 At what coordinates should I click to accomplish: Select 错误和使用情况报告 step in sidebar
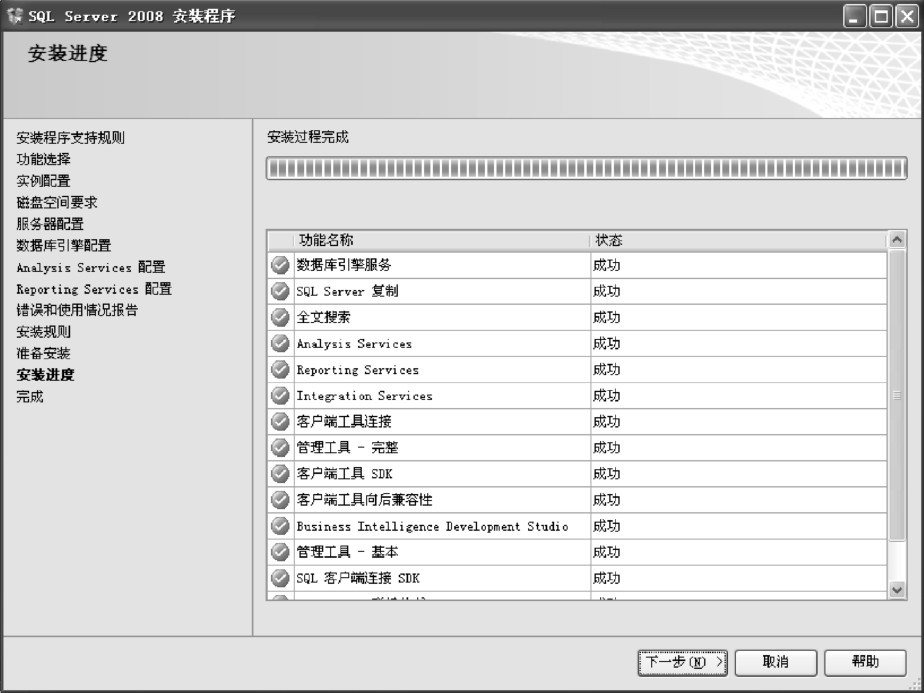(x=77, y=310)
